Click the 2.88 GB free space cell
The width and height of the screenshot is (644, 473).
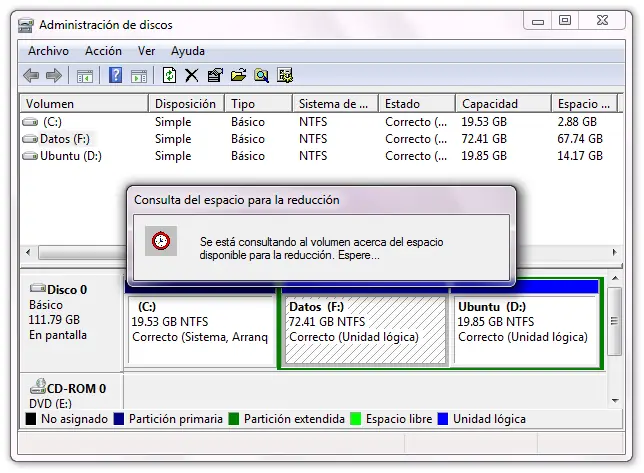(x=577, y=122)
